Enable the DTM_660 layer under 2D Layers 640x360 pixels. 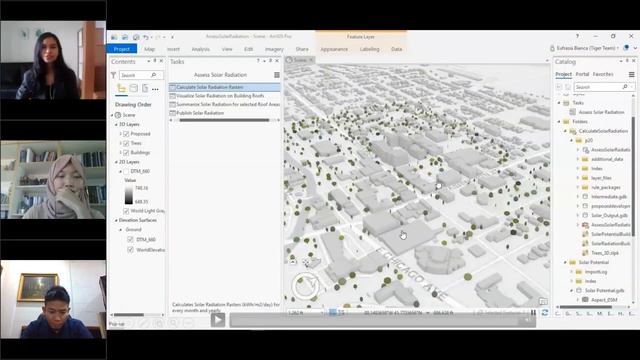click(126, 171)
